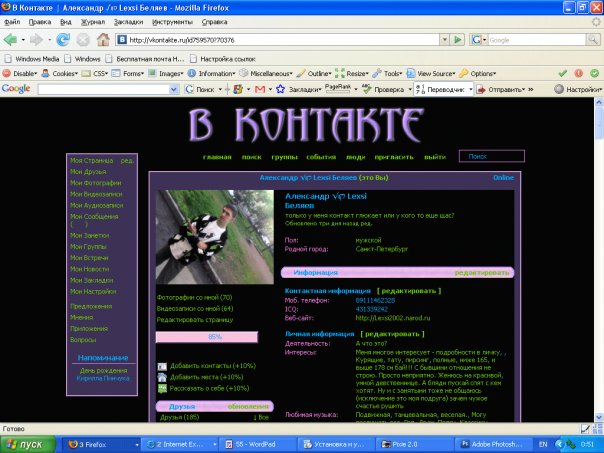
Task: Click the Firefox throbber icon near menu bar
Action: pyautogui.click(x=596, y=22)
